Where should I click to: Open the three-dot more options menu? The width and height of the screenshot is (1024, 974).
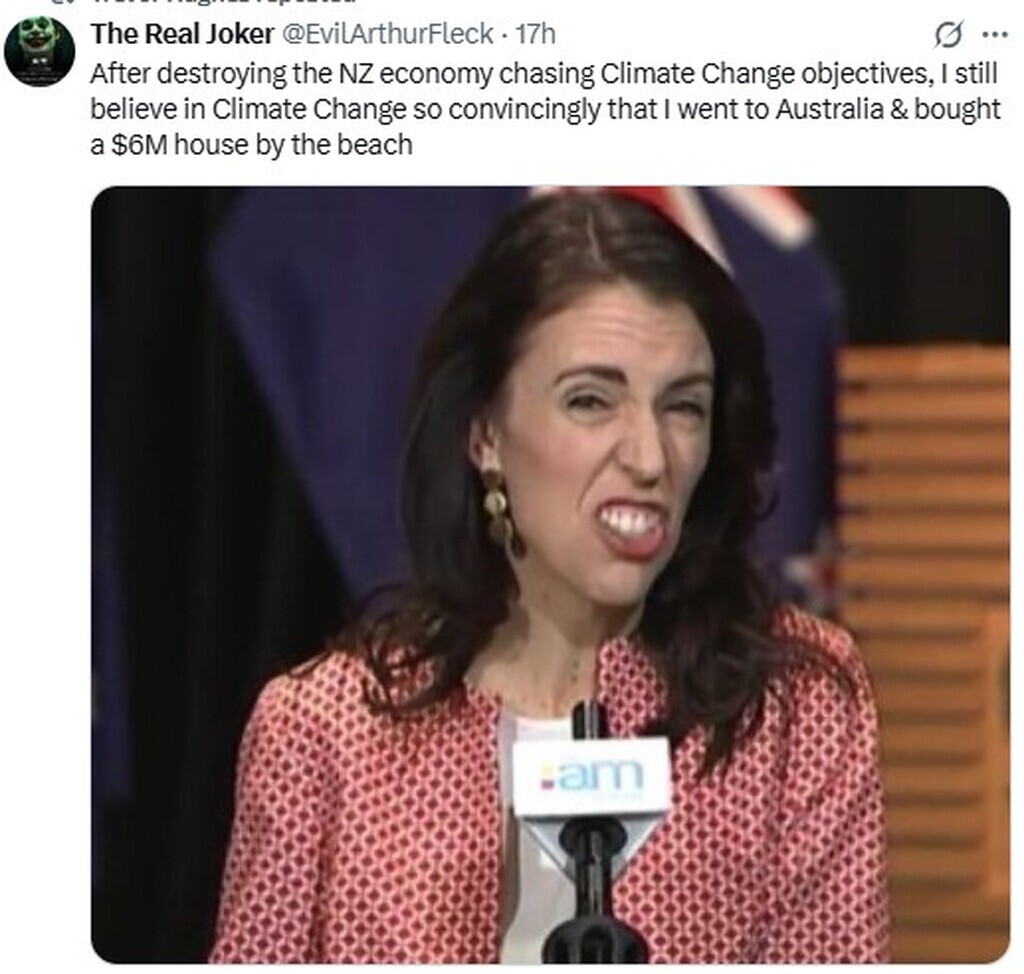coord(995,35)
